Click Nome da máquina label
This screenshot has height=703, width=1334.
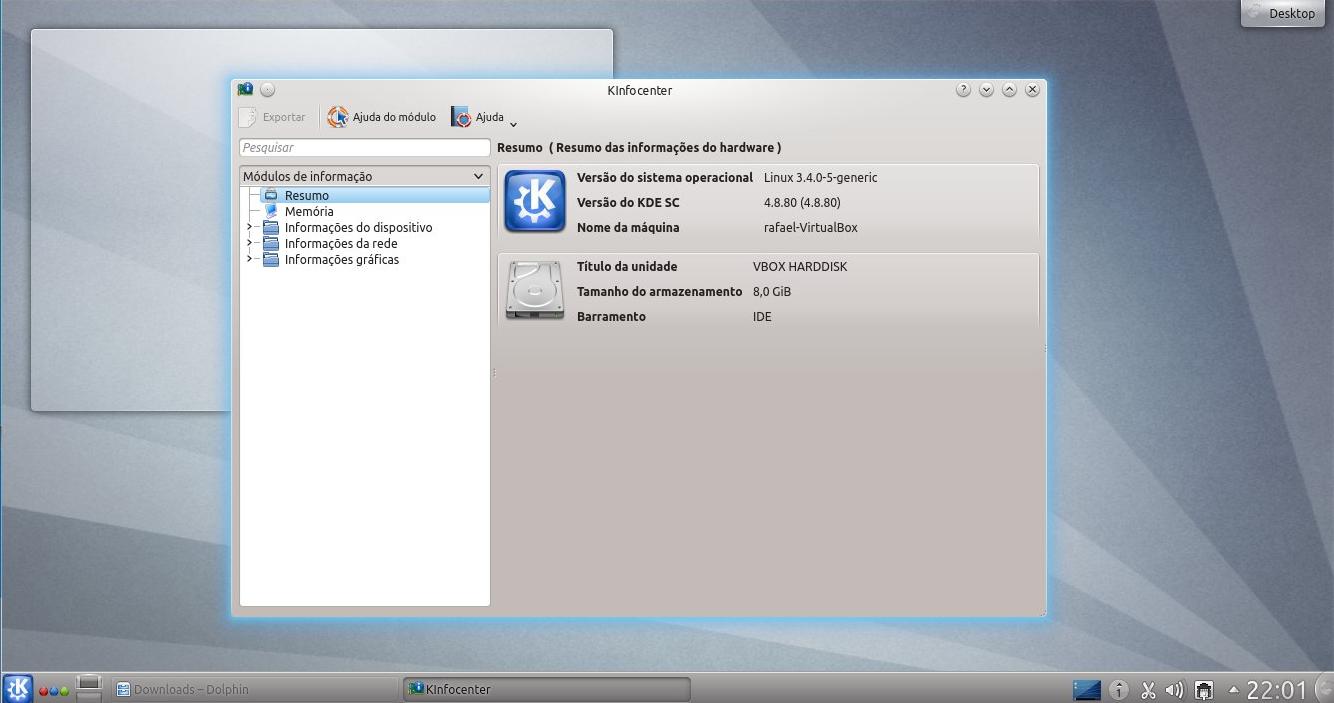[628, 227]
